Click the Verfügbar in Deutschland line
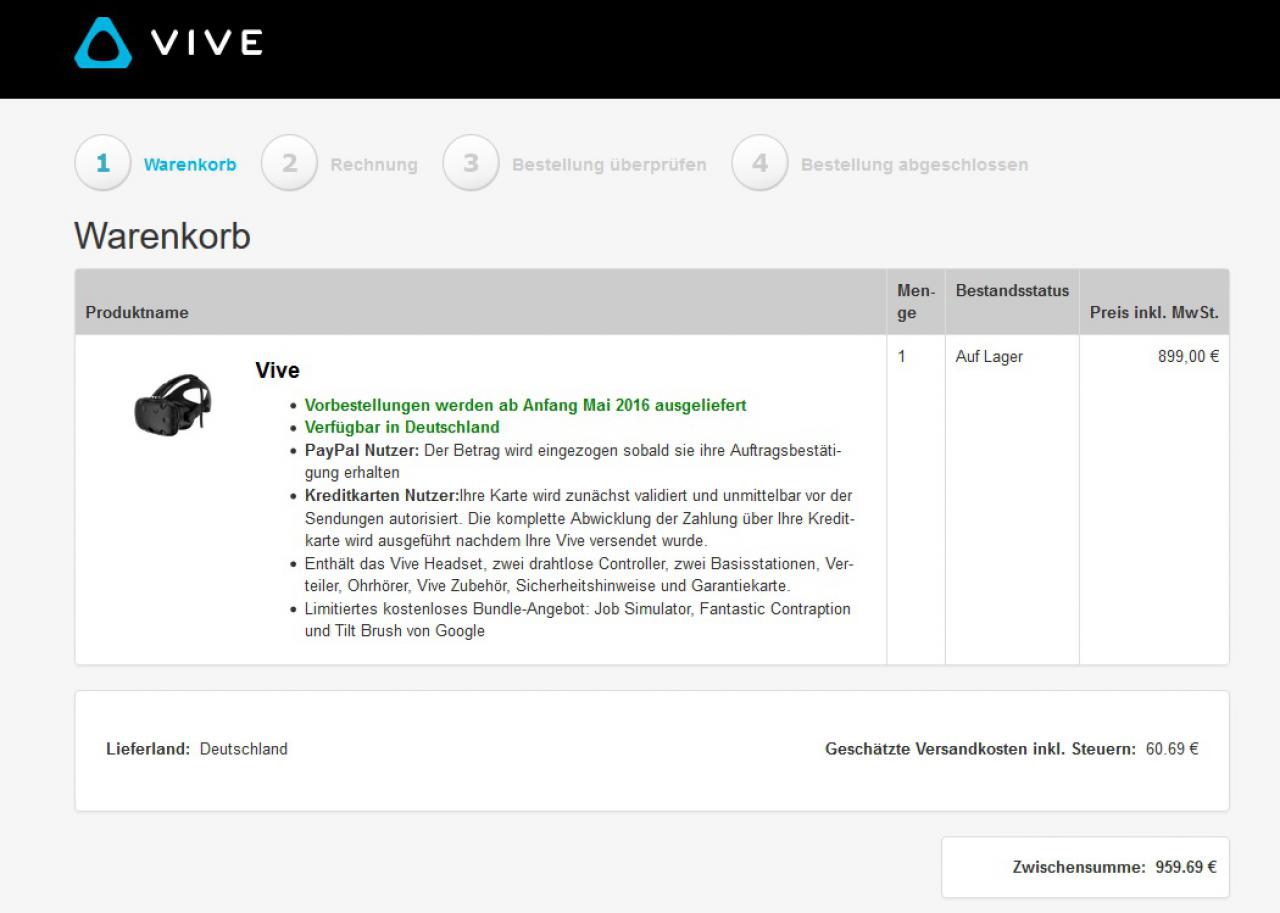 coord(402,427)
